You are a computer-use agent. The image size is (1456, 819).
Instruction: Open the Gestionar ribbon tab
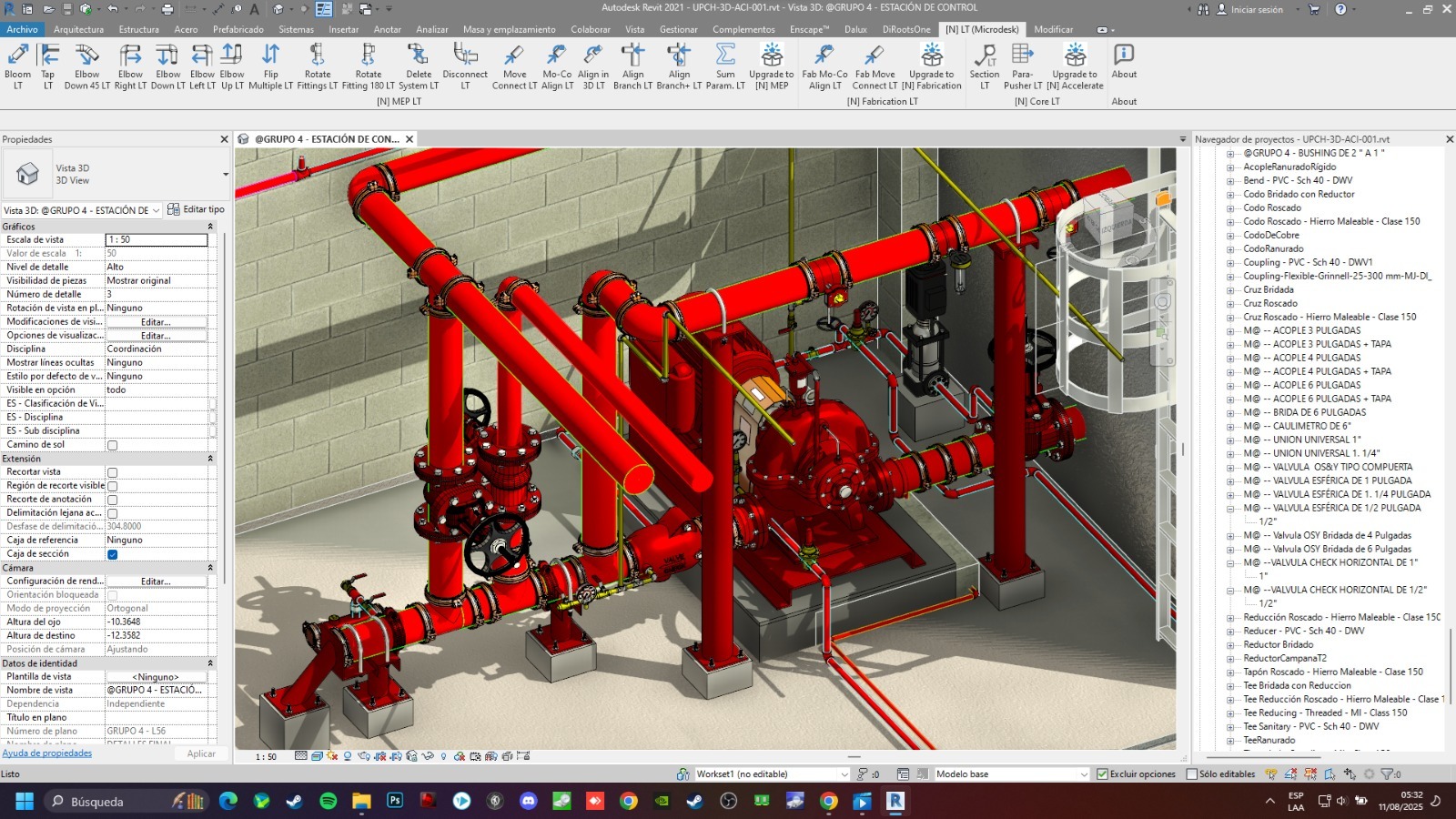(x=679, y=29)
